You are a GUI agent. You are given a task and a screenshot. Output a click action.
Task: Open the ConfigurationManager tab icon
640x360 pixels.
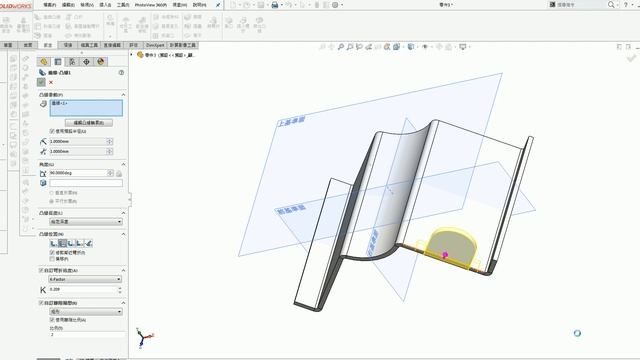[x=72, y=62]
